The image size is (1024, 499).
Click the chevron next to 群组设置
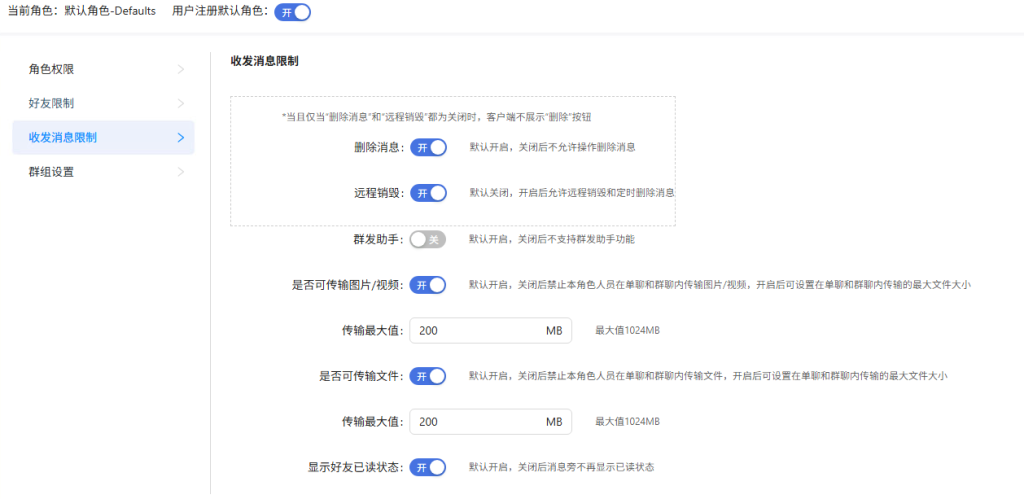click(x=181, y=172)
